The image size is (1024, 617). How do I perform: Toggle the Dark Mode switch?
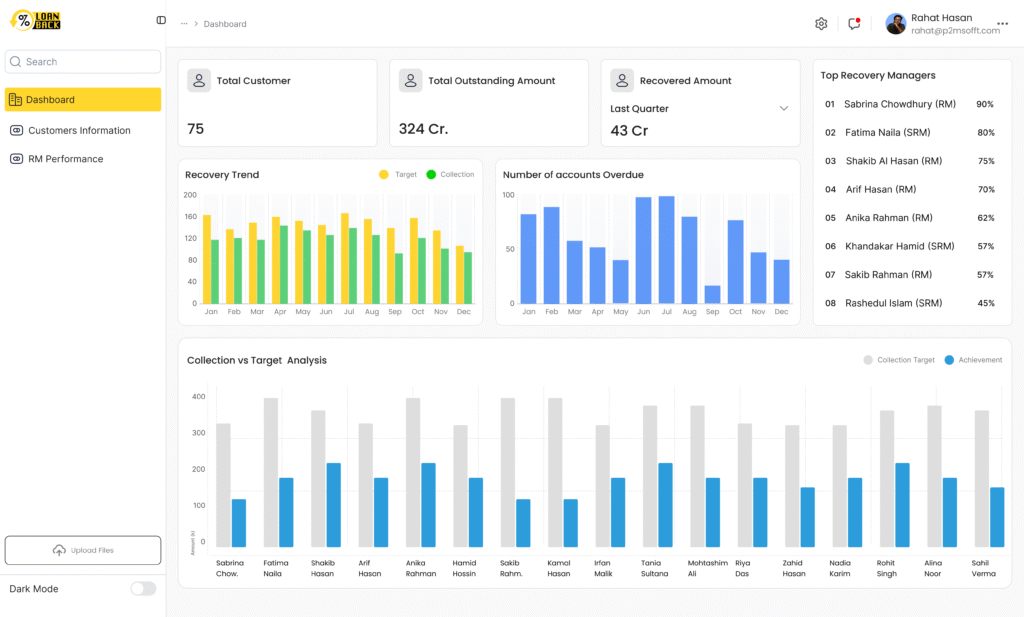pos(143,589)
